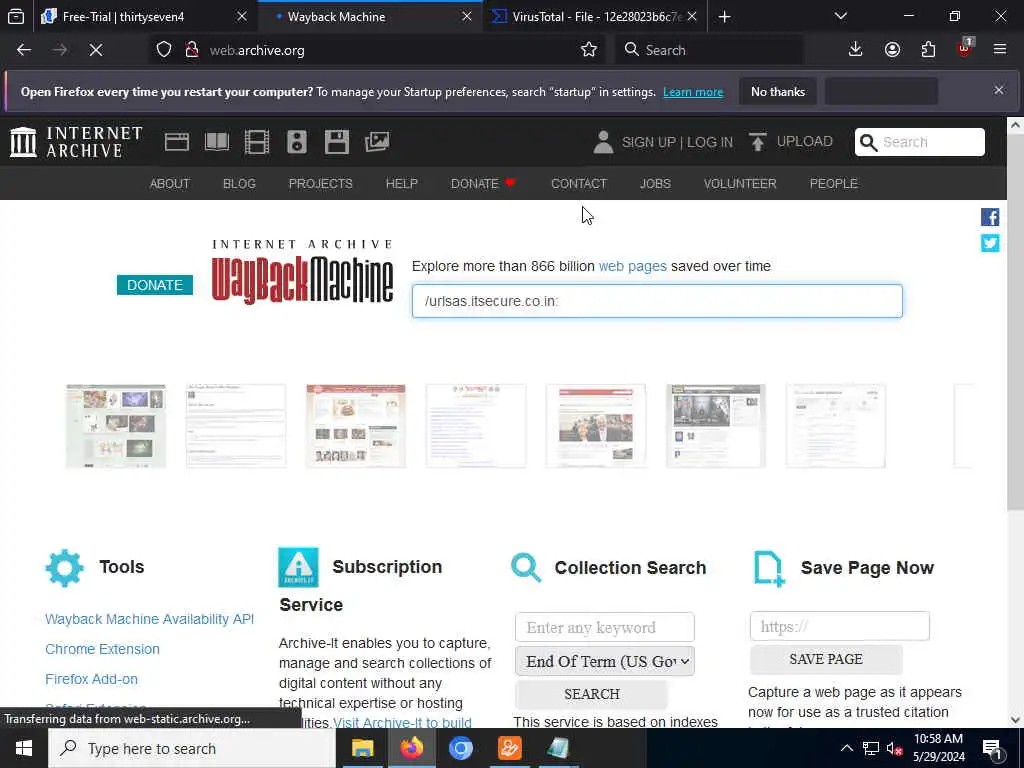
Task: Open the Windows Start menu
Action: coord(24,748)
